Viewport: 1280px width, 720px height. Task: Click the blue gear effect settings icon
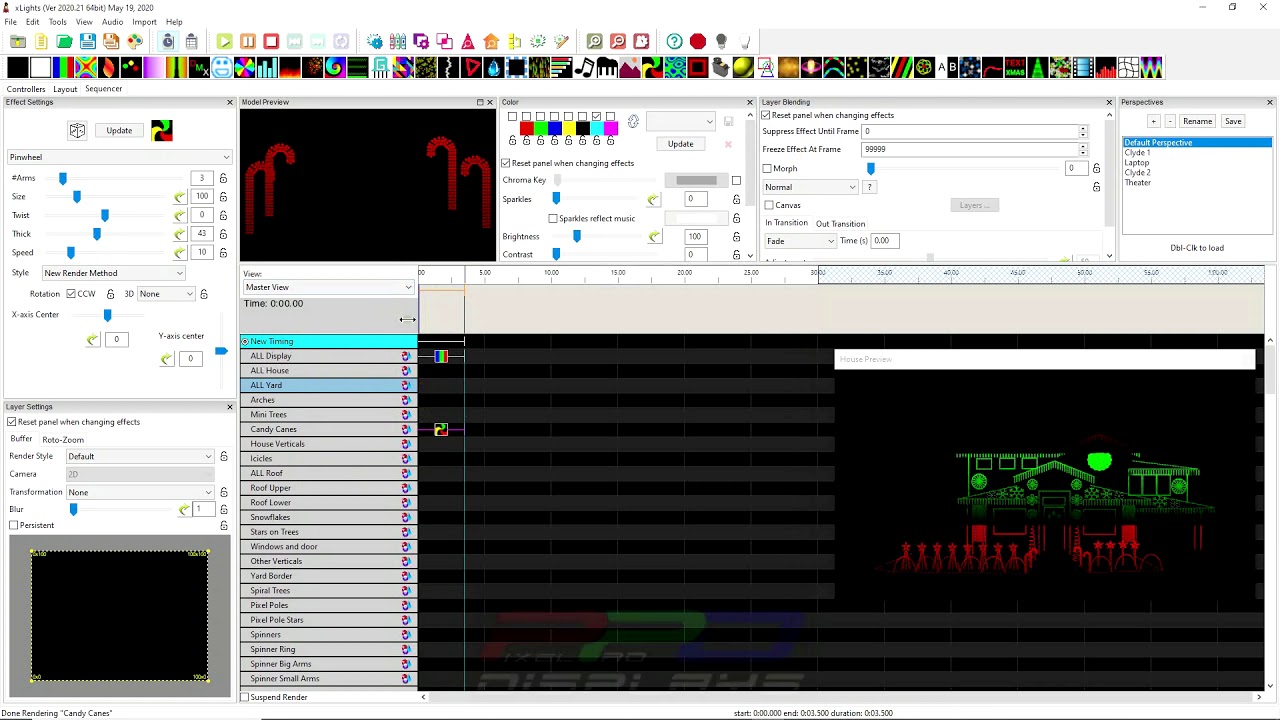coord(375,41)
